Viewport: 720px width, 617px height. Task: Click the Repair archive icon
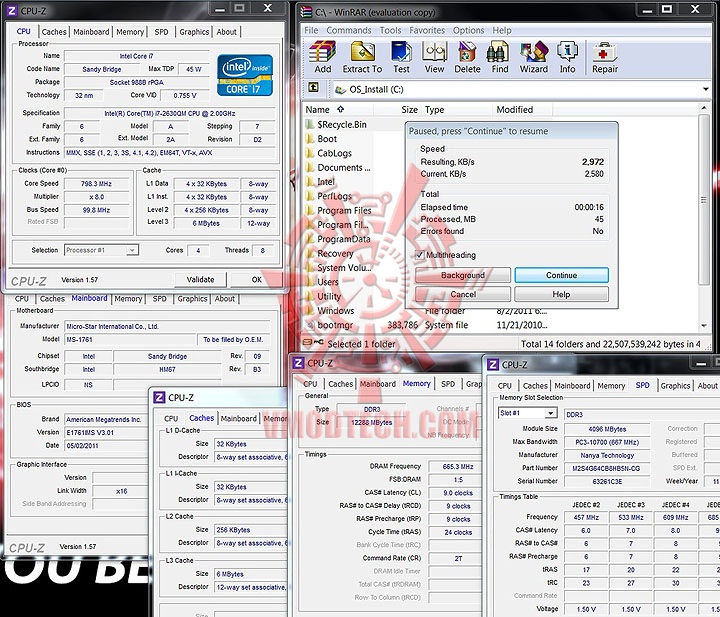(x=605, y=57)
